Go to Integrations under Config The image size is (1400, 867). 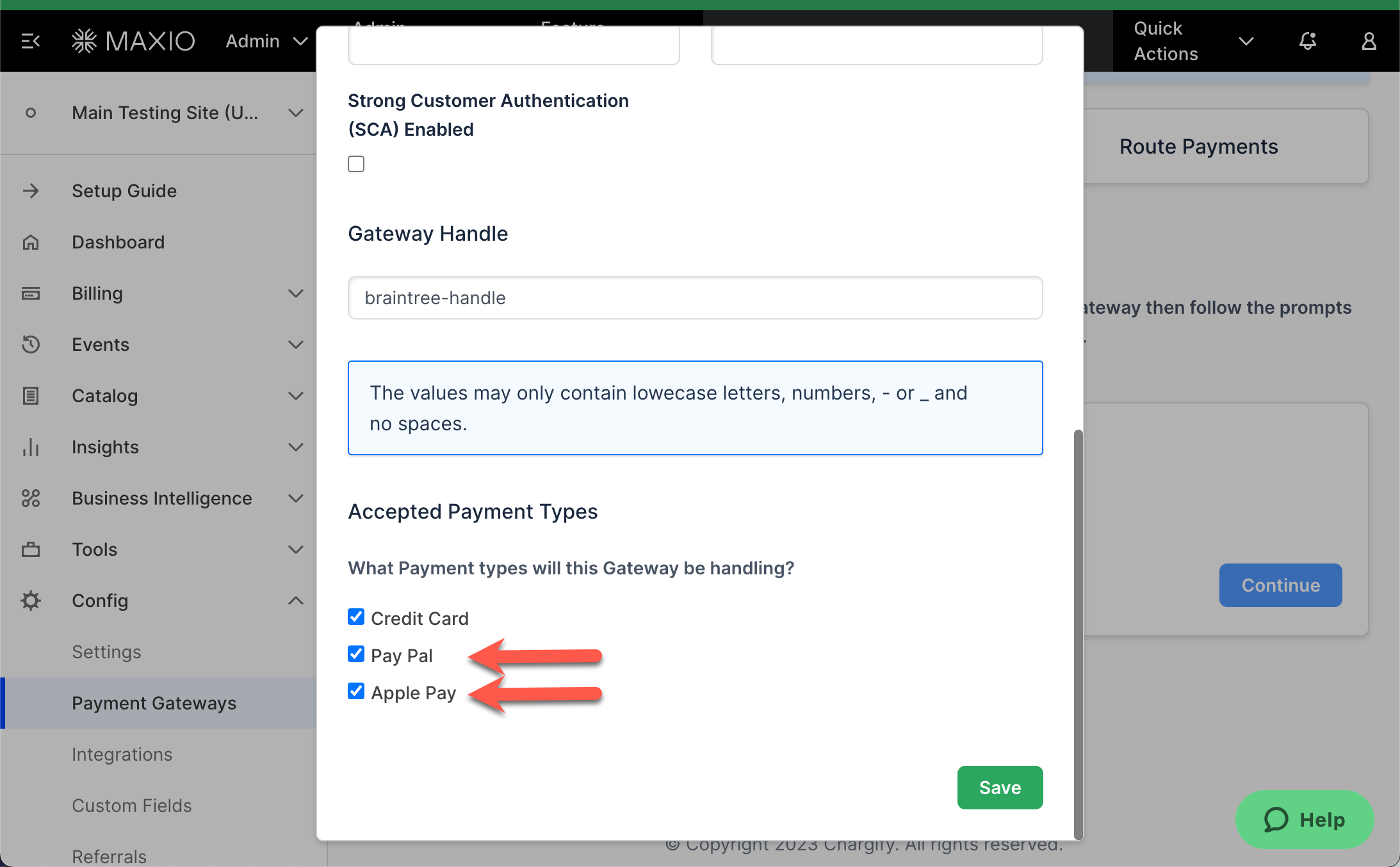click(122, 754)
